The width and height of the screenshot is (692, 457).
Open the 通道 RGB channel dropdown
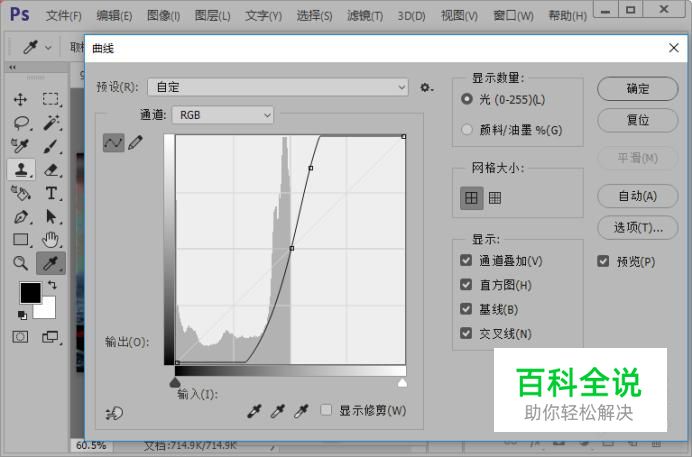[223, 115]
